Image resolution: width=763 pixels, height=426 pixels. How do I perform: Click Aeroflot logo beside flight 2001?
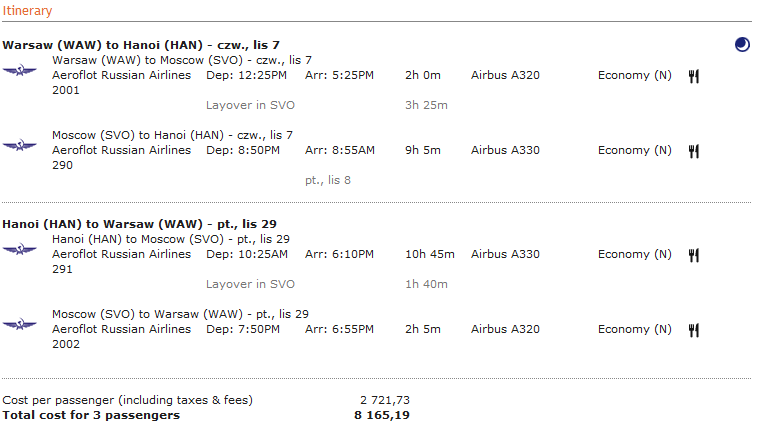pyautogui.click(x=19, y=71)
